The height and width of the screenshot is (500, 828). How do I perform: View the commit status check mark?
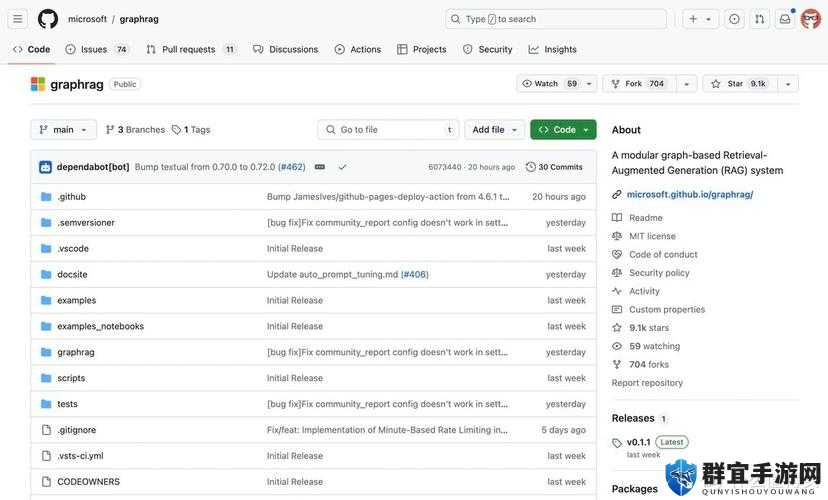(x=342, y=167)
